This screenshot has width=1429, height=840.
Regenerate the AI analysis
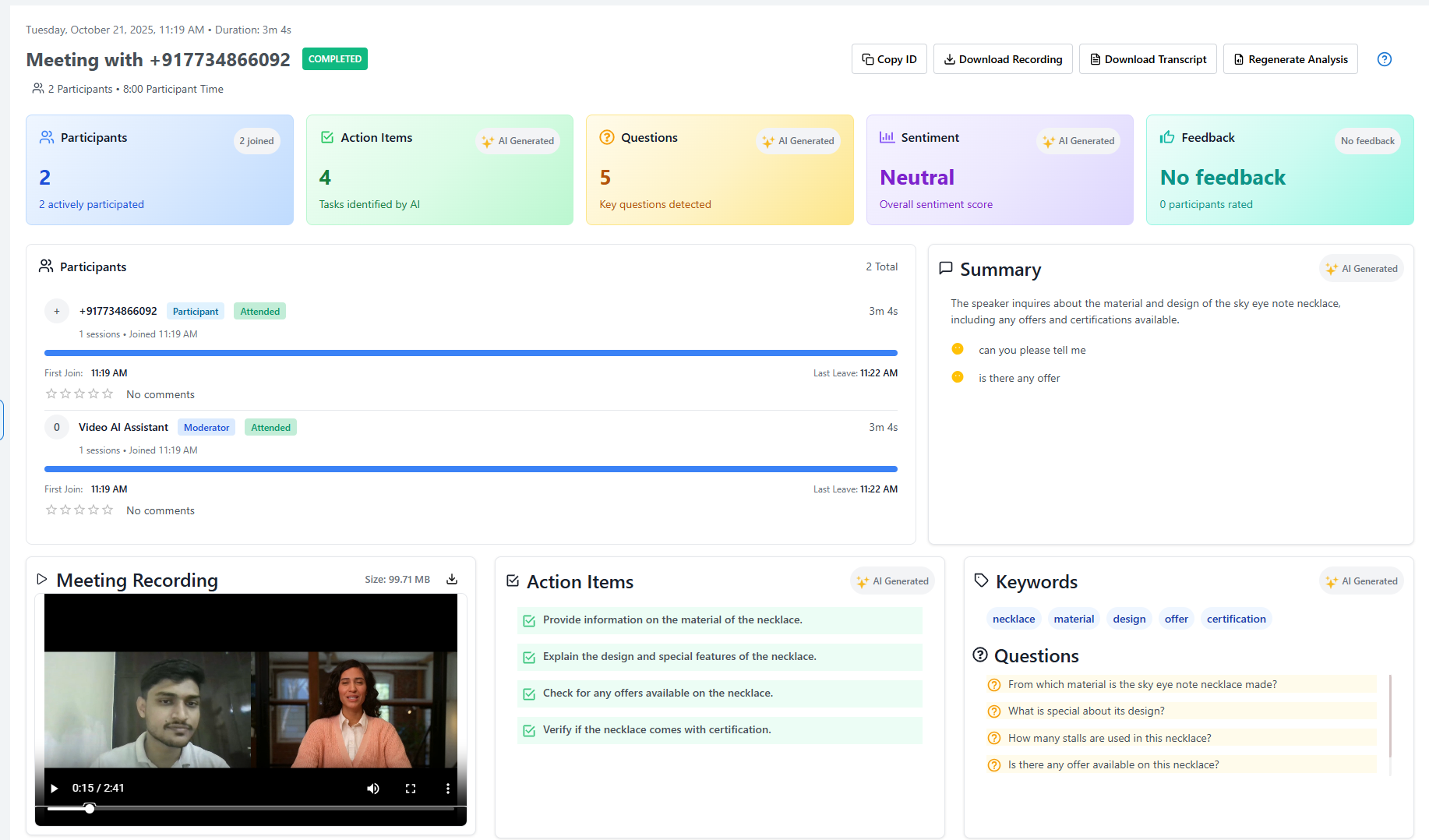1290,59
